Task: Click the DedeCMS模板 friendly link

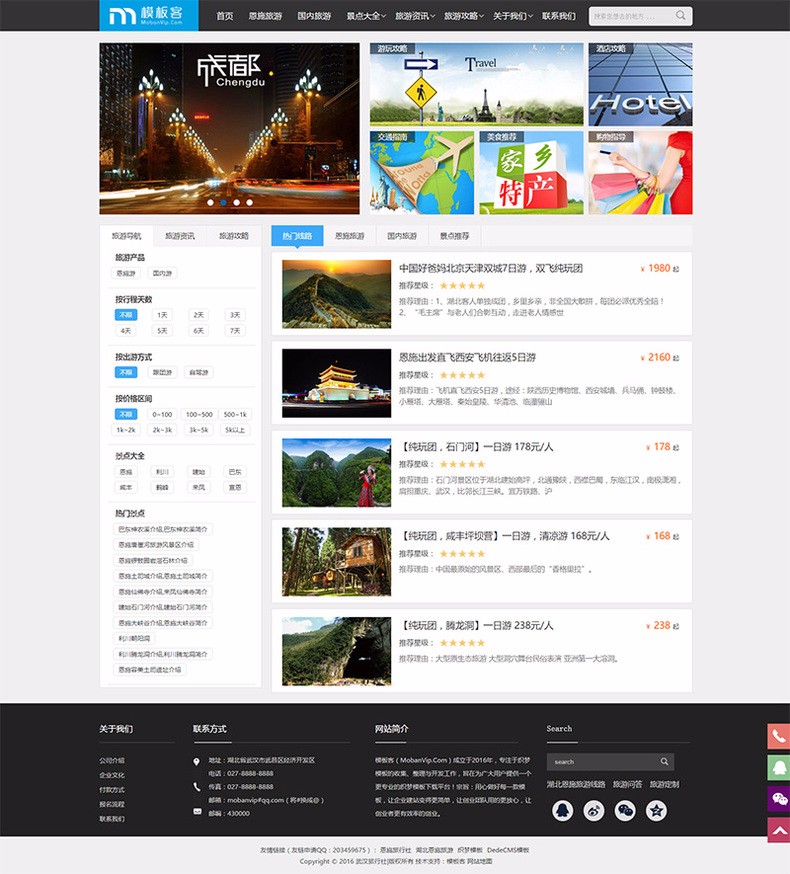Action: click(x=508, y=850)
